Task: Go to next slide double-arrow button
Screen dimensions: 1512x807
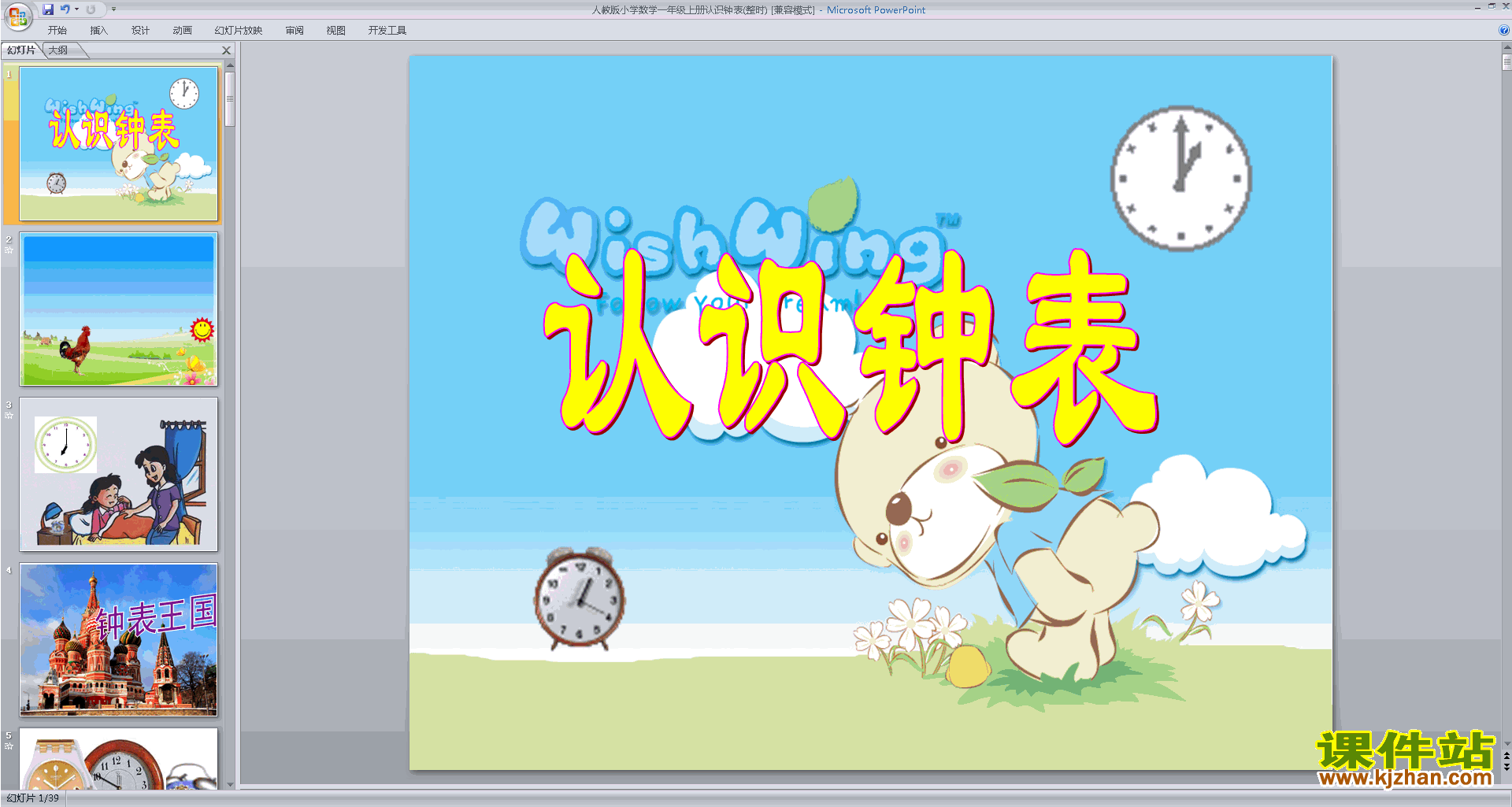Action: coord(1506,767)
